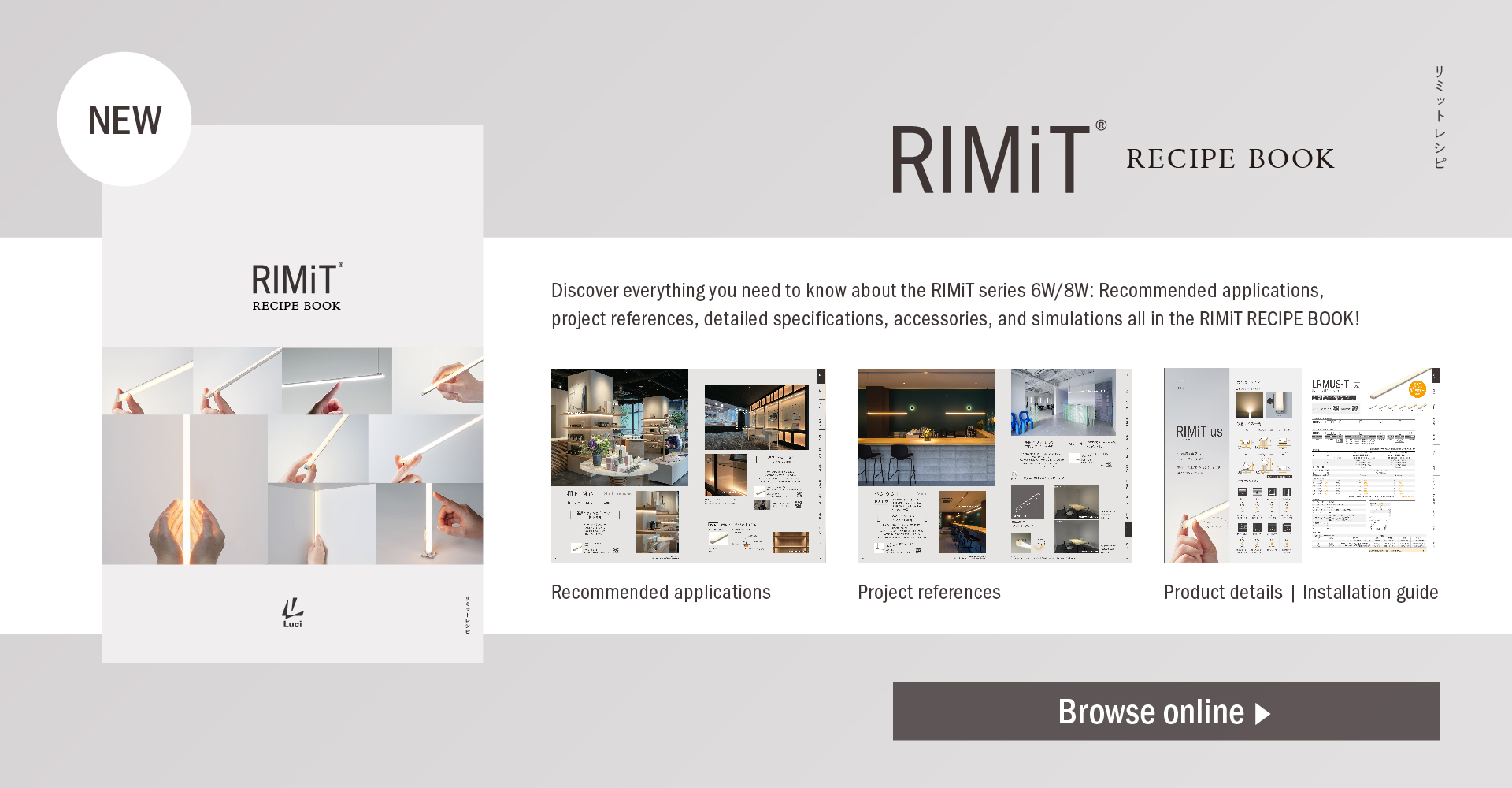Click the Luci logo on the book cover
Viewport: 1512px width, 788px height.
[x=292, y=612]
